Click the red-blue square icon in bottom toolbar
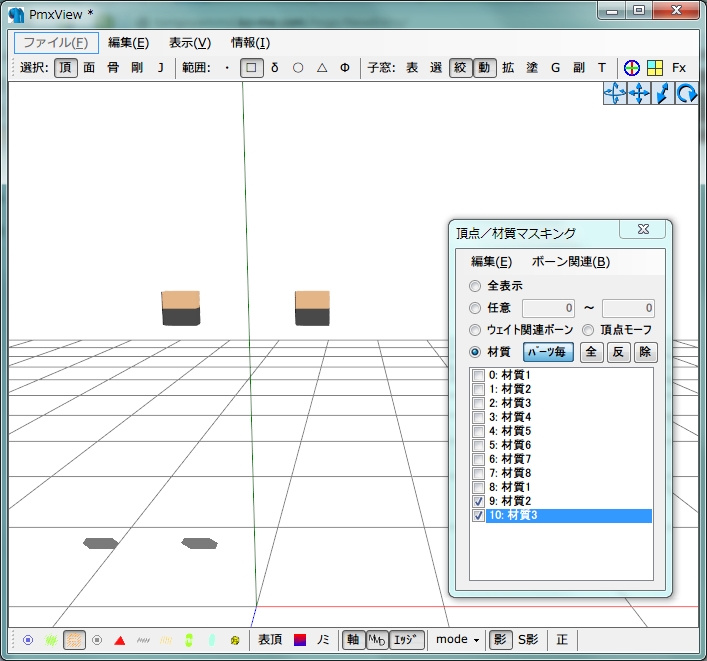The image size is (707, 661). click(300, 640)
